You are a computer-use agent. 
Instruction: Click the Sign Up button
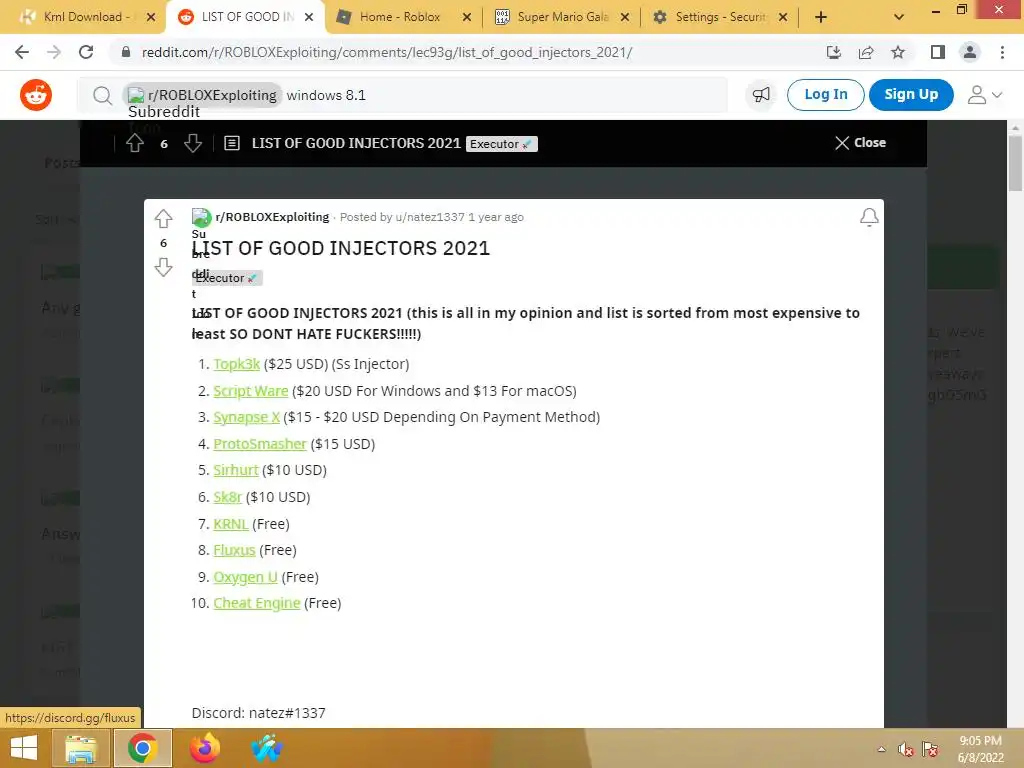911,95
